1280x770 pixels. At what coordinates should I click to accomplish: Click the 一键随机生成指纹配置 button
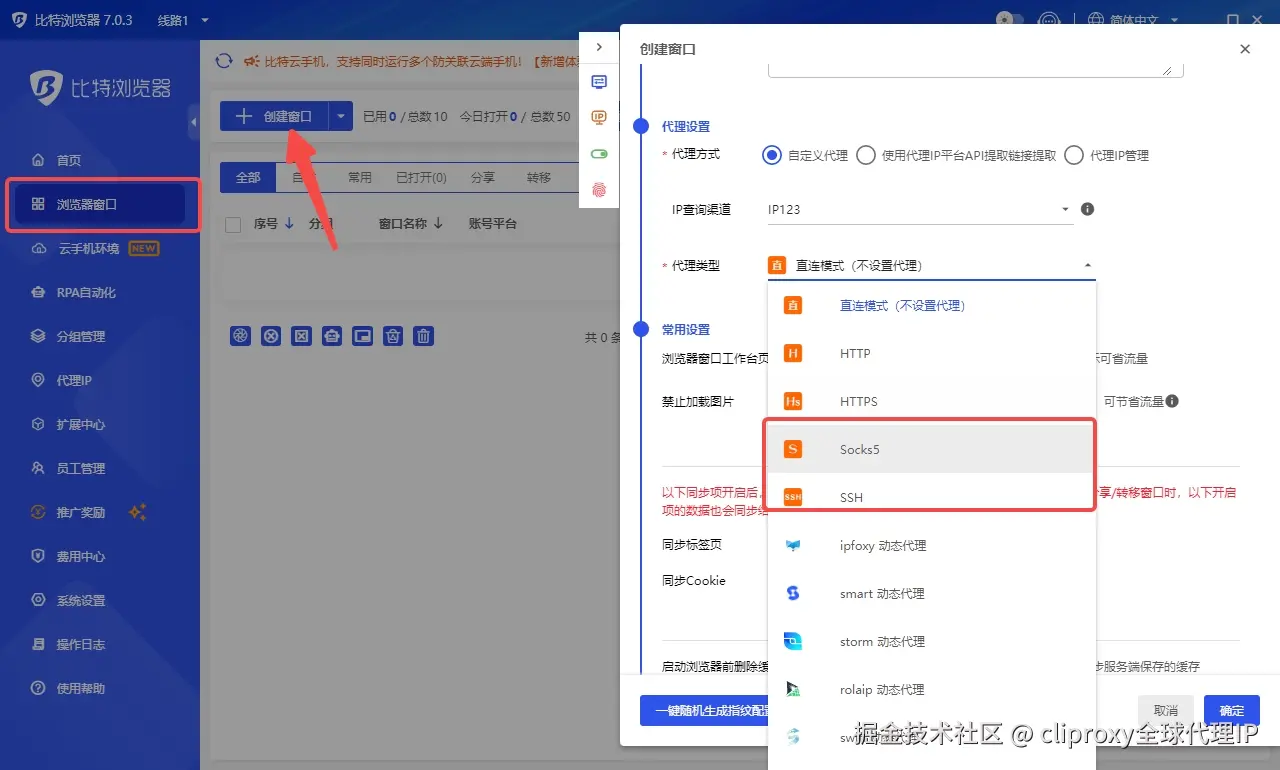coord(704,711)
